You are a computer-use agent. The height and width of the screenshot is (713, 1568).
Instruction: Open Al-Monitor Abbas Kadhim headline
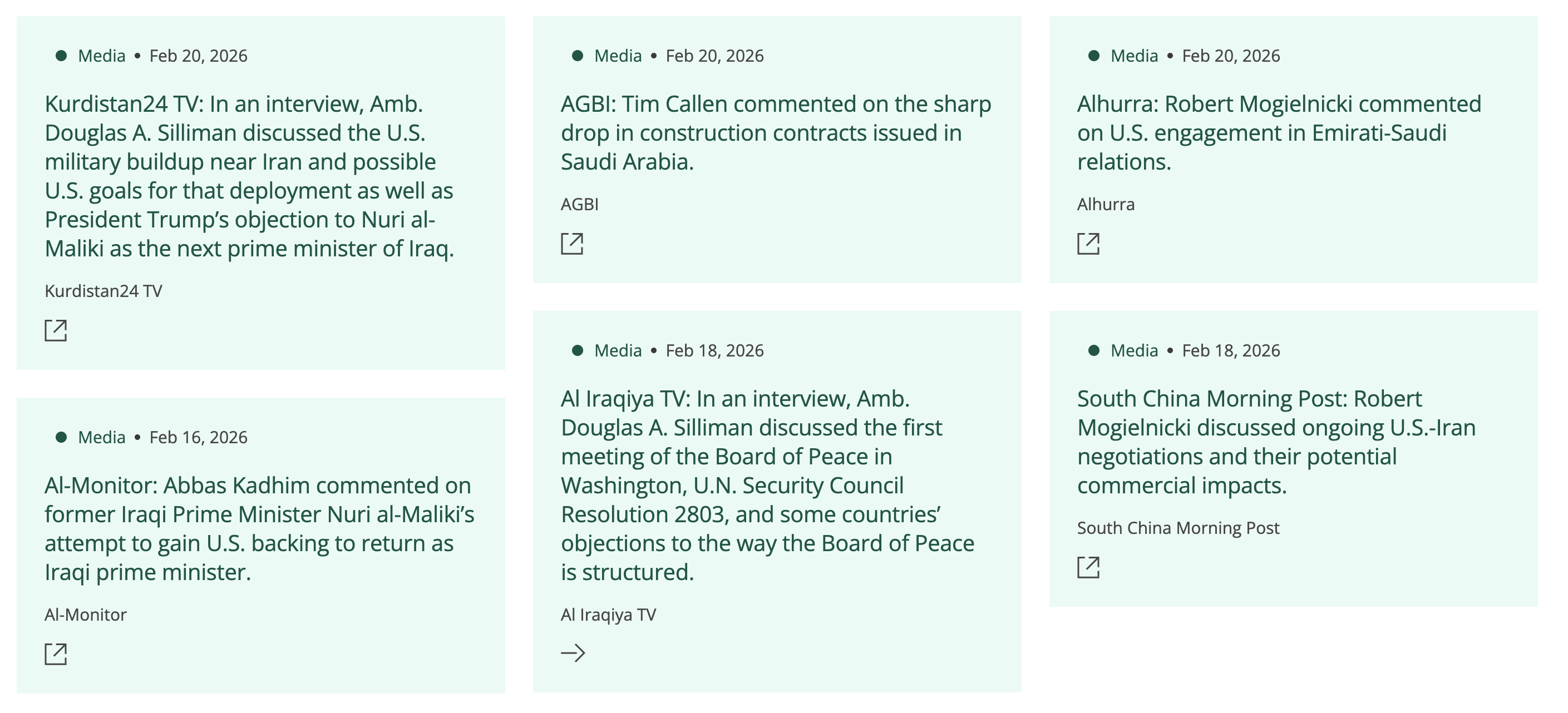[x=259, y=529]
